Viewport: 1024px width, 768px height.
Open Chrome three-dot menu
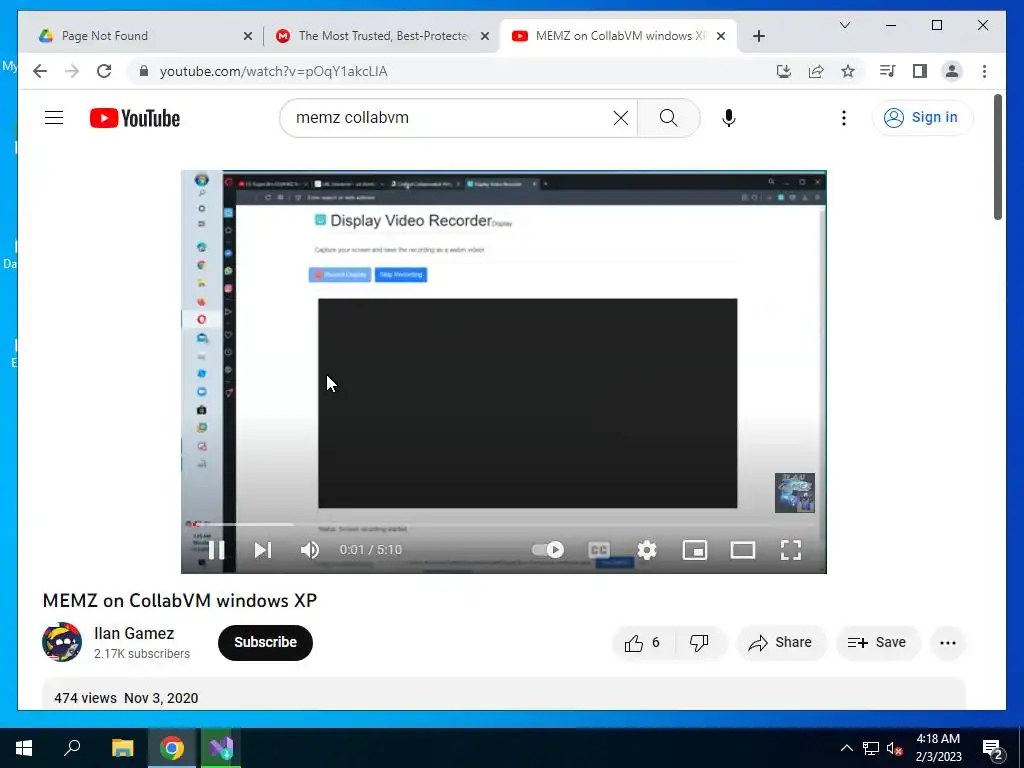pyautogui.click(x=984, y=71)
